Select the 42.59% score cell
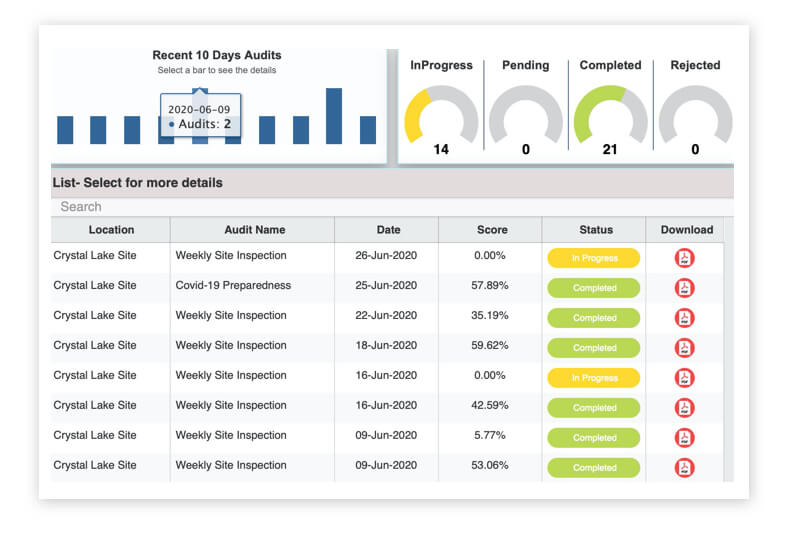Screen dimensions: 788x546 click(x=489, y=405)
